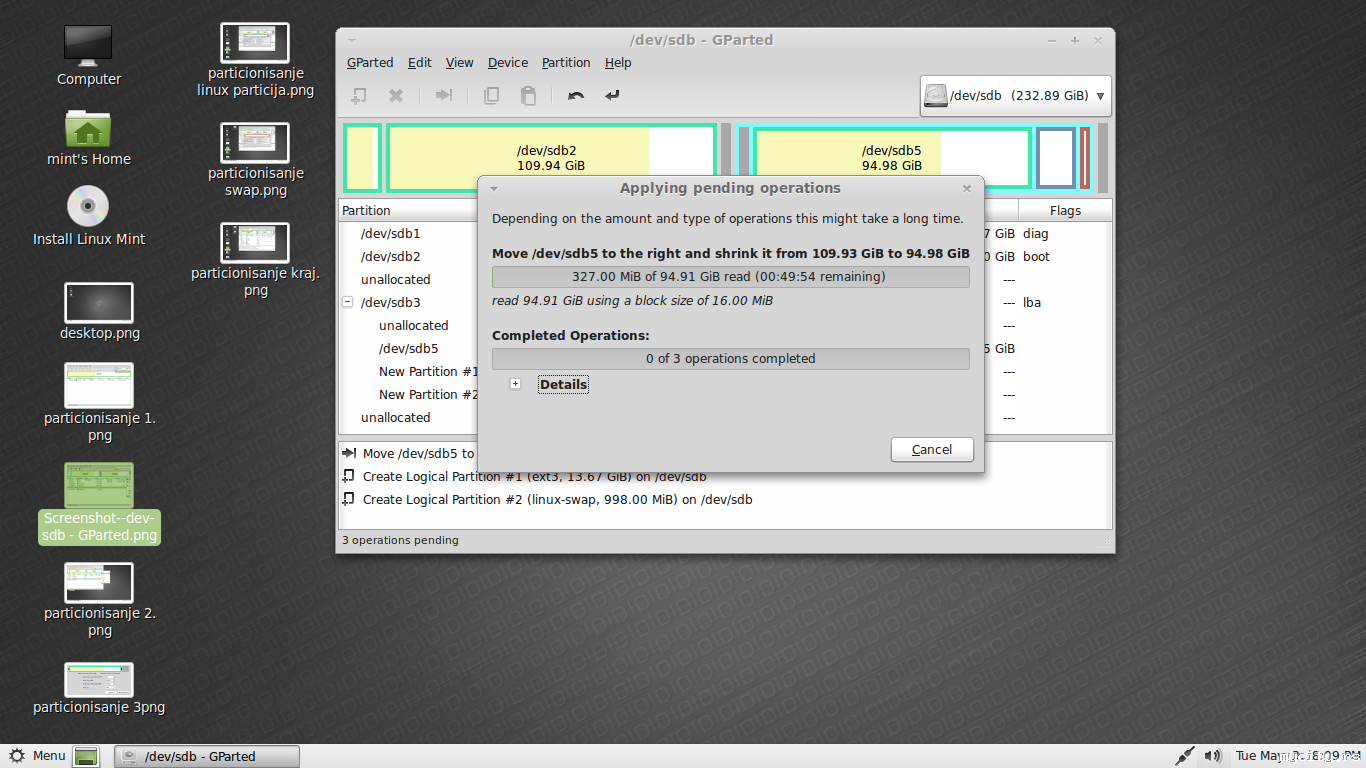The height and width of the screenshot is (768, 1366).
Task: Close the Applying pending operations dialog
Action: click(x=967, y=188)
